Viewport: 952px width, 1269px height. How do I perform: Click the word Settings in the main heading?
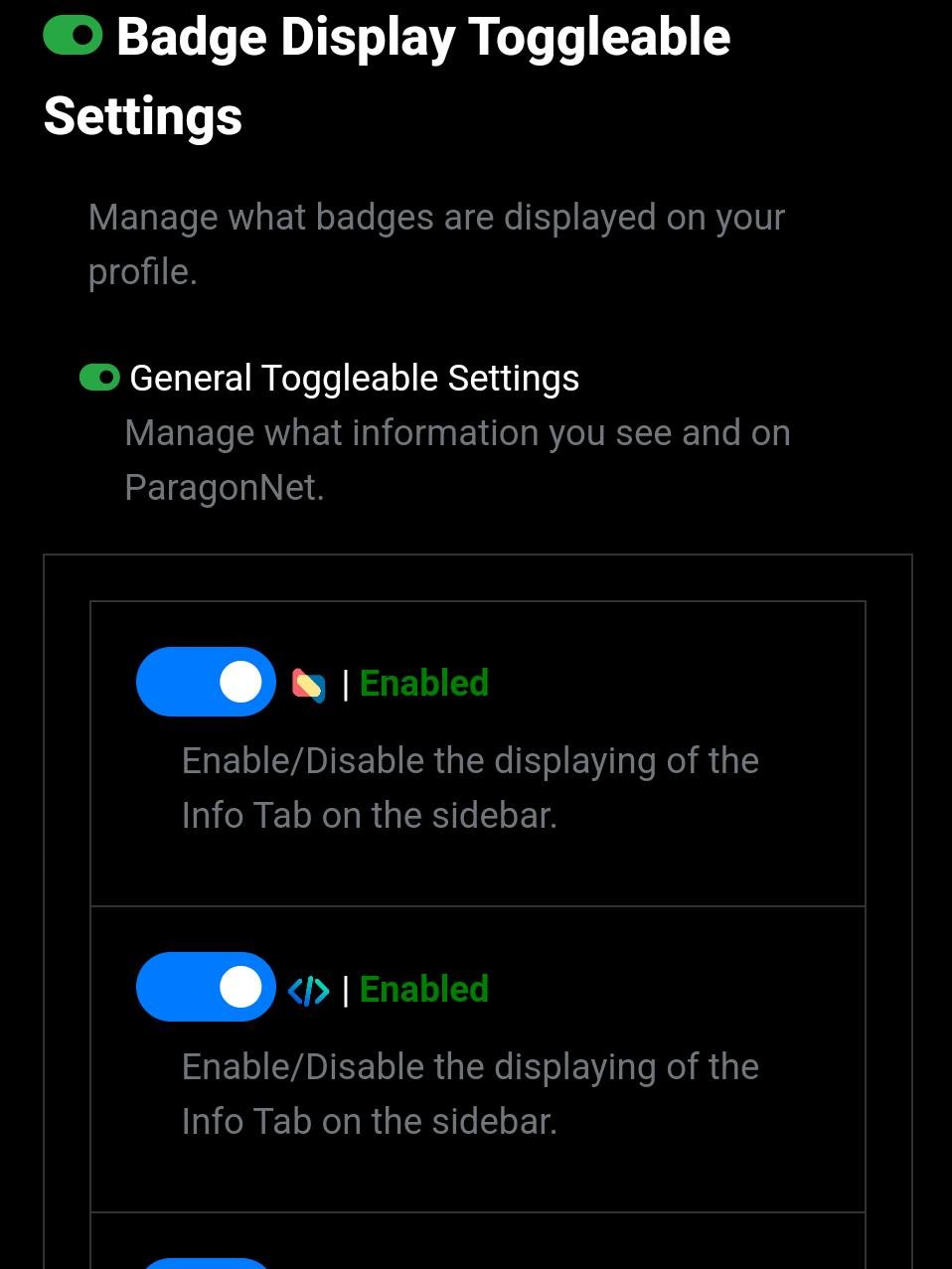click(x=143, y=116)
